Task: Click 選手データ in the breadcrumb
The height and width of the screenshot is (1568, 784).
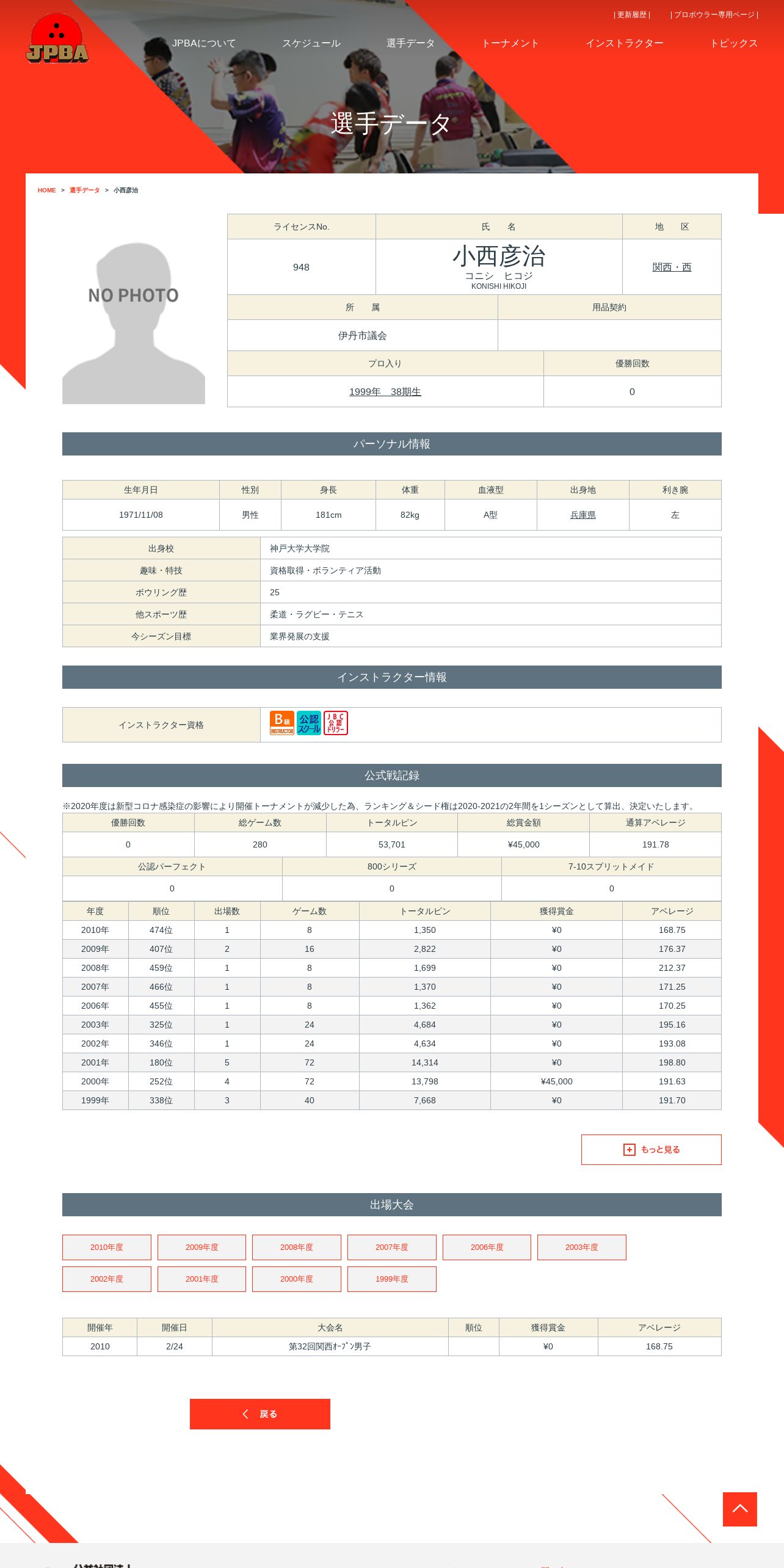Action: (85, 191)
